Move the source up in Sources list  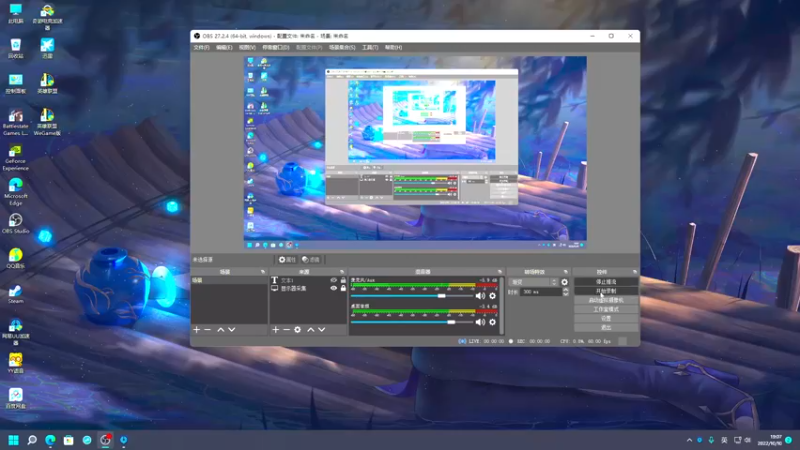coord(311,330)
